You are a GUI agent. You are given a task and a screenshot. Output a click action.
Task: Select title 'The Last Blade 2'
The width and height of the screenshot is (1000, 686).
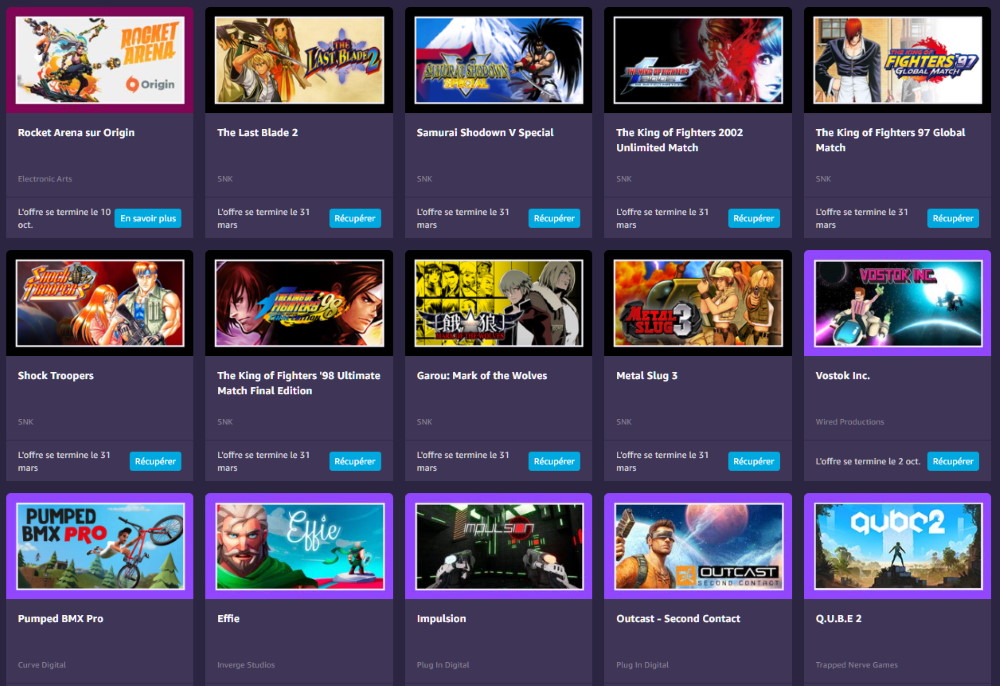258,133
